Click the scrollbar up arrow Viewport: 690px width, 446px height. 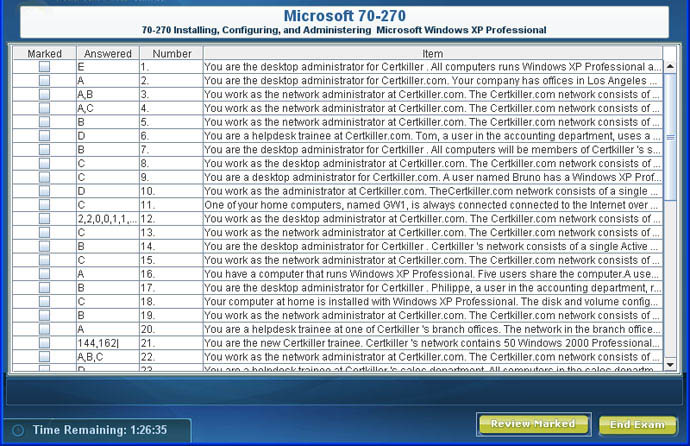tap(670, 66)
